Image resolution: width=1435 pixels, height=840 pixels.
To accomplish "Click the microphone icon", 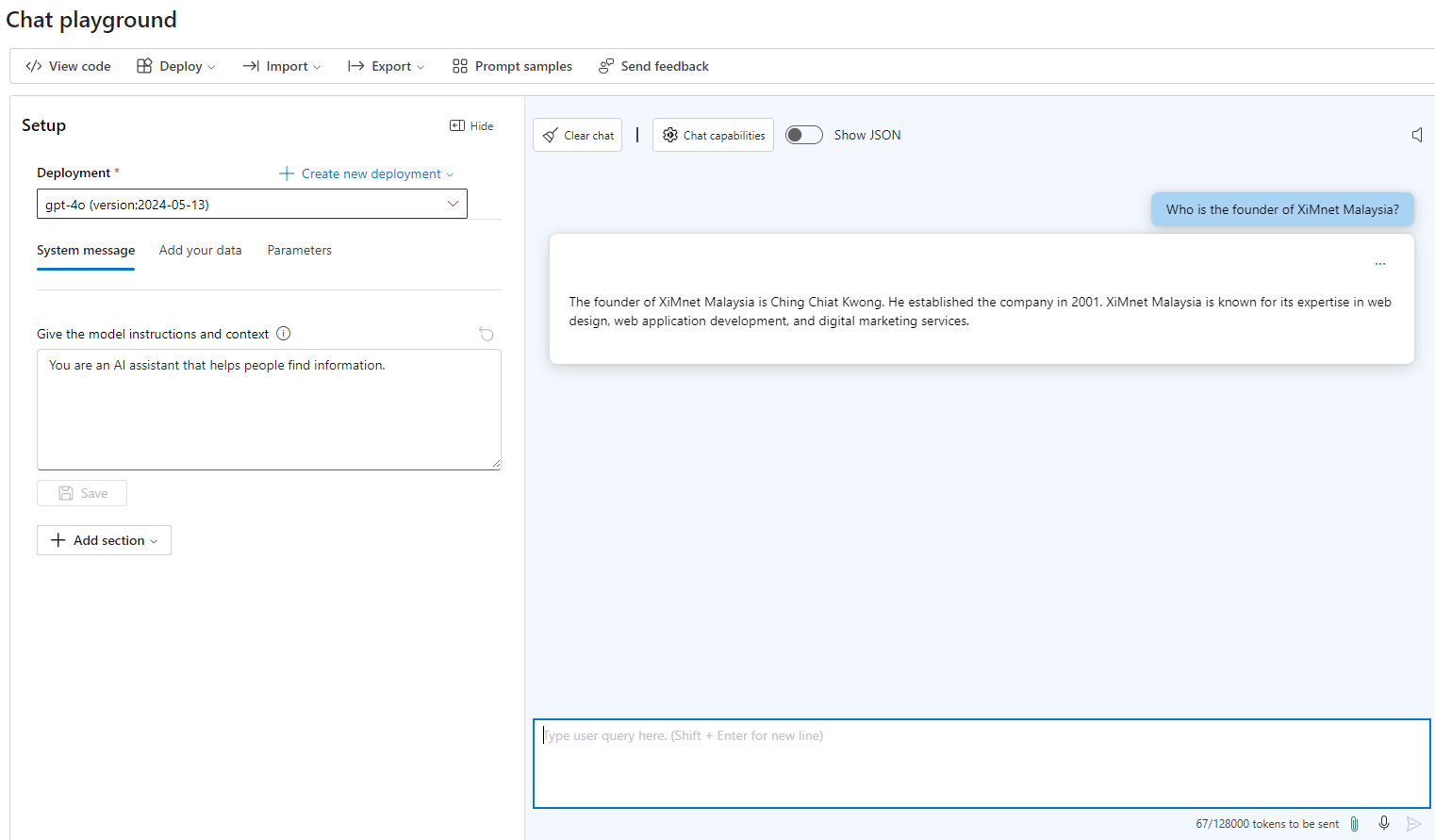I will click(x=1384, y=823).
